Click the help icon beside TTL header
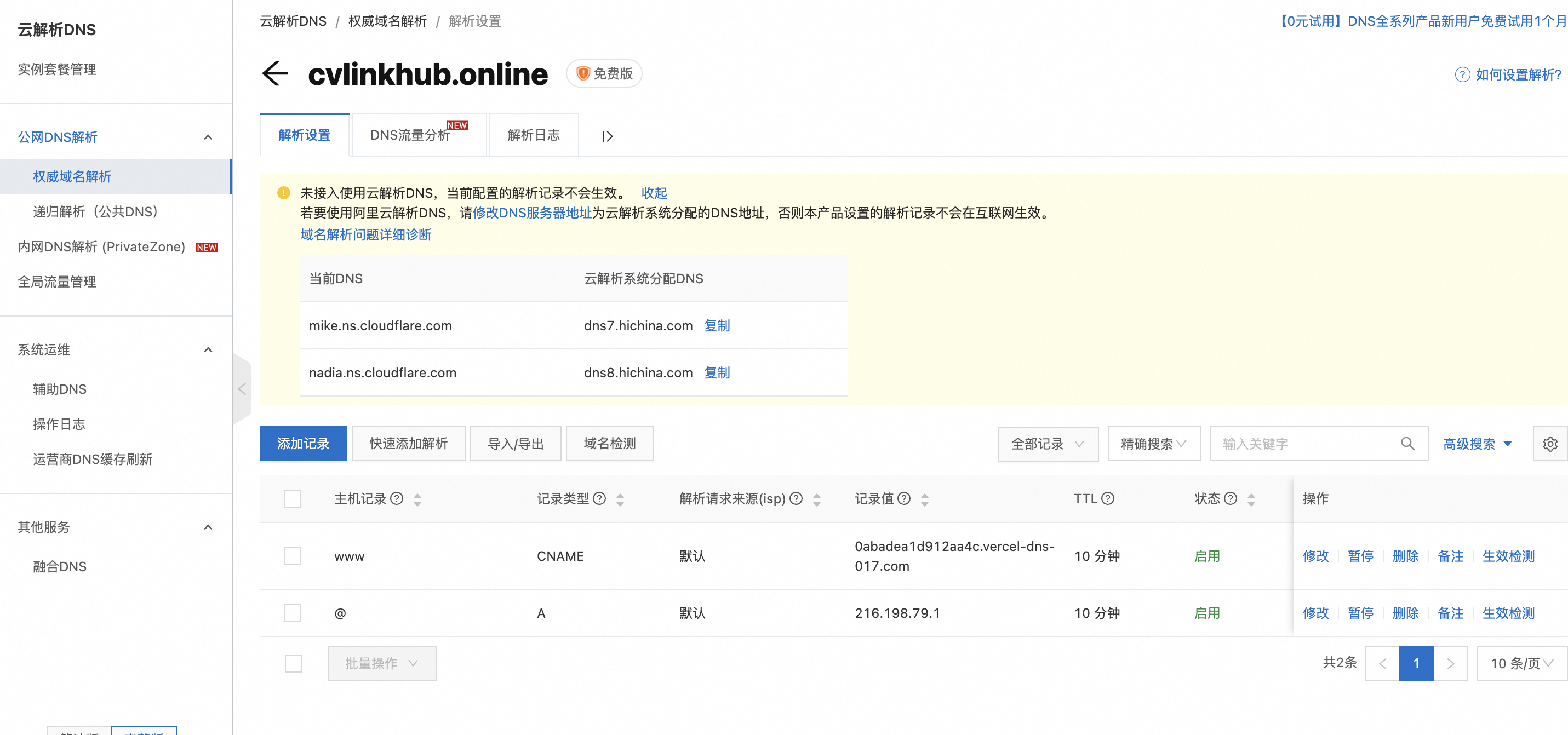 click(x=1108, y=499)
